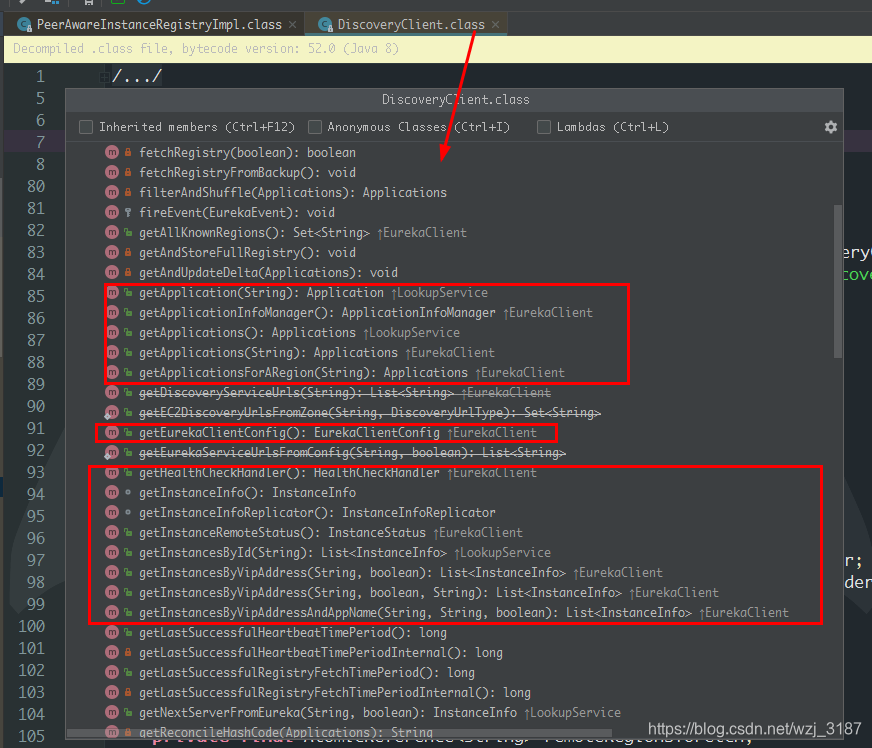
Task: Close the PeerAwareInstanceRegistryImpl.class tab
Action: click(x=293, y=24)
